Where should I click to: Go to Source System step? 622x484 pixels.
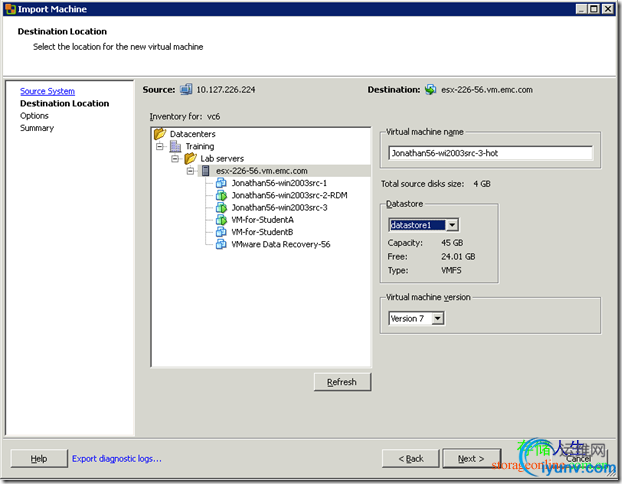pos(48,91)
